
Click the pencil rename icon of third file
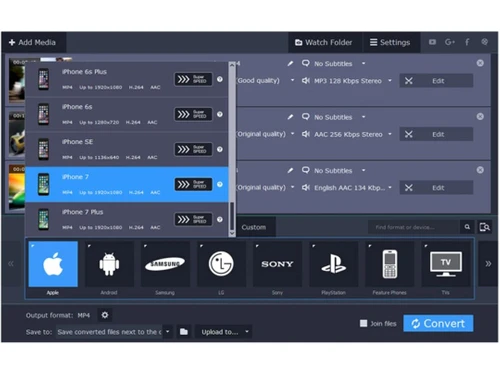click(x=290, y=170)
